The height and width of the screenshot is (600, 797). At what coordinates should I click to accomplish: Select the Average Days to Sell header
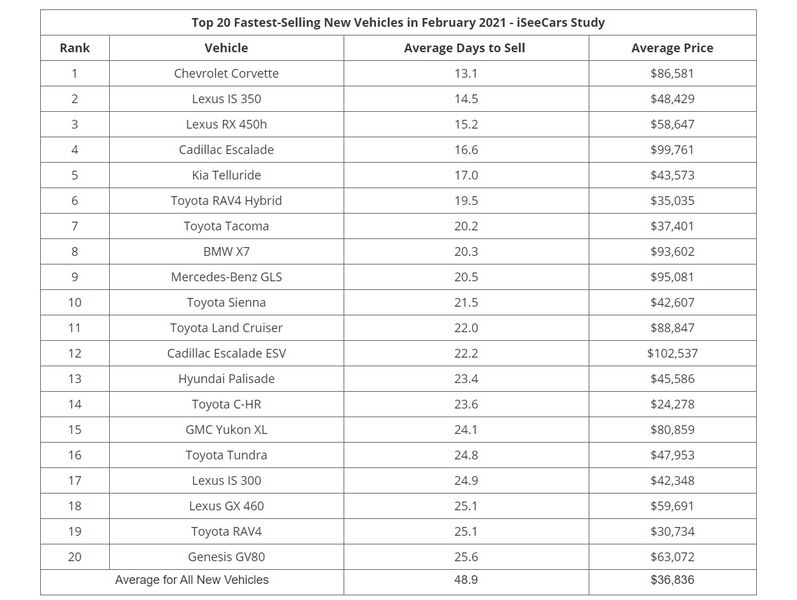(465, 48)
